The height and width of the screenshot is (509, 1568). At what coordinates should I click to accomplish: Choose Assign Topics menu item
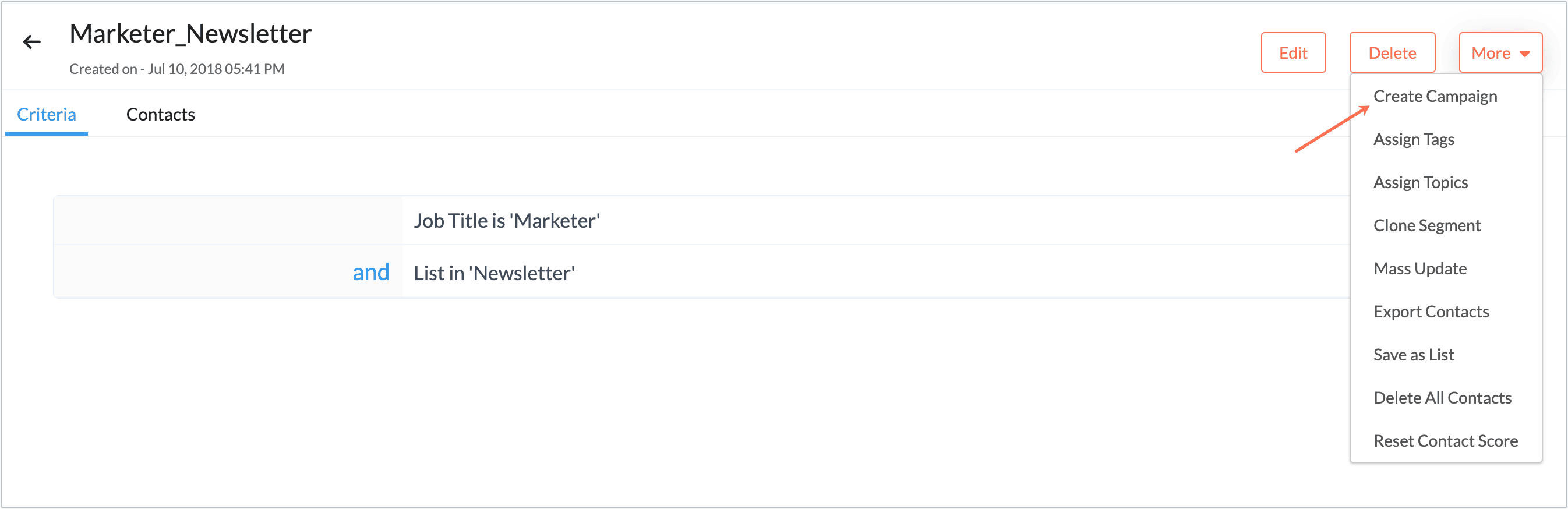pyautogui.click(x=1420, y=183)
